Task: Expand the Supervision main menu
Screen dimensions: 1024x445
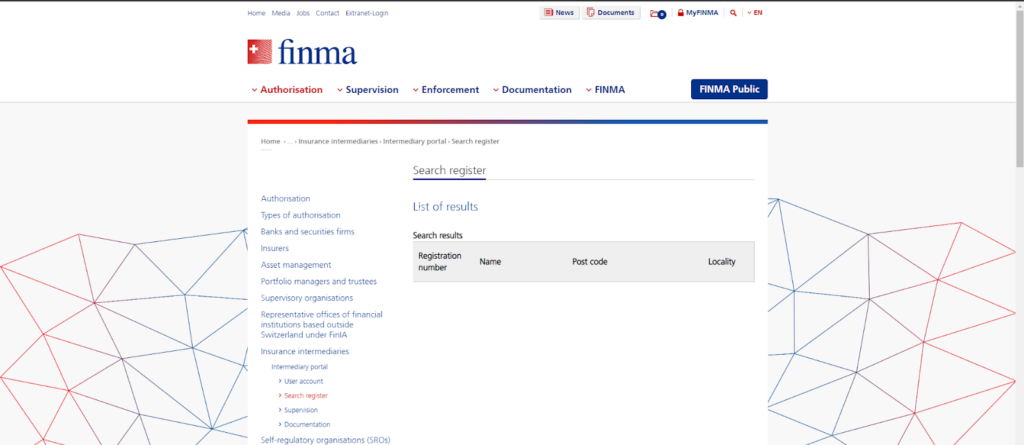Action: [x=368, y=90]
